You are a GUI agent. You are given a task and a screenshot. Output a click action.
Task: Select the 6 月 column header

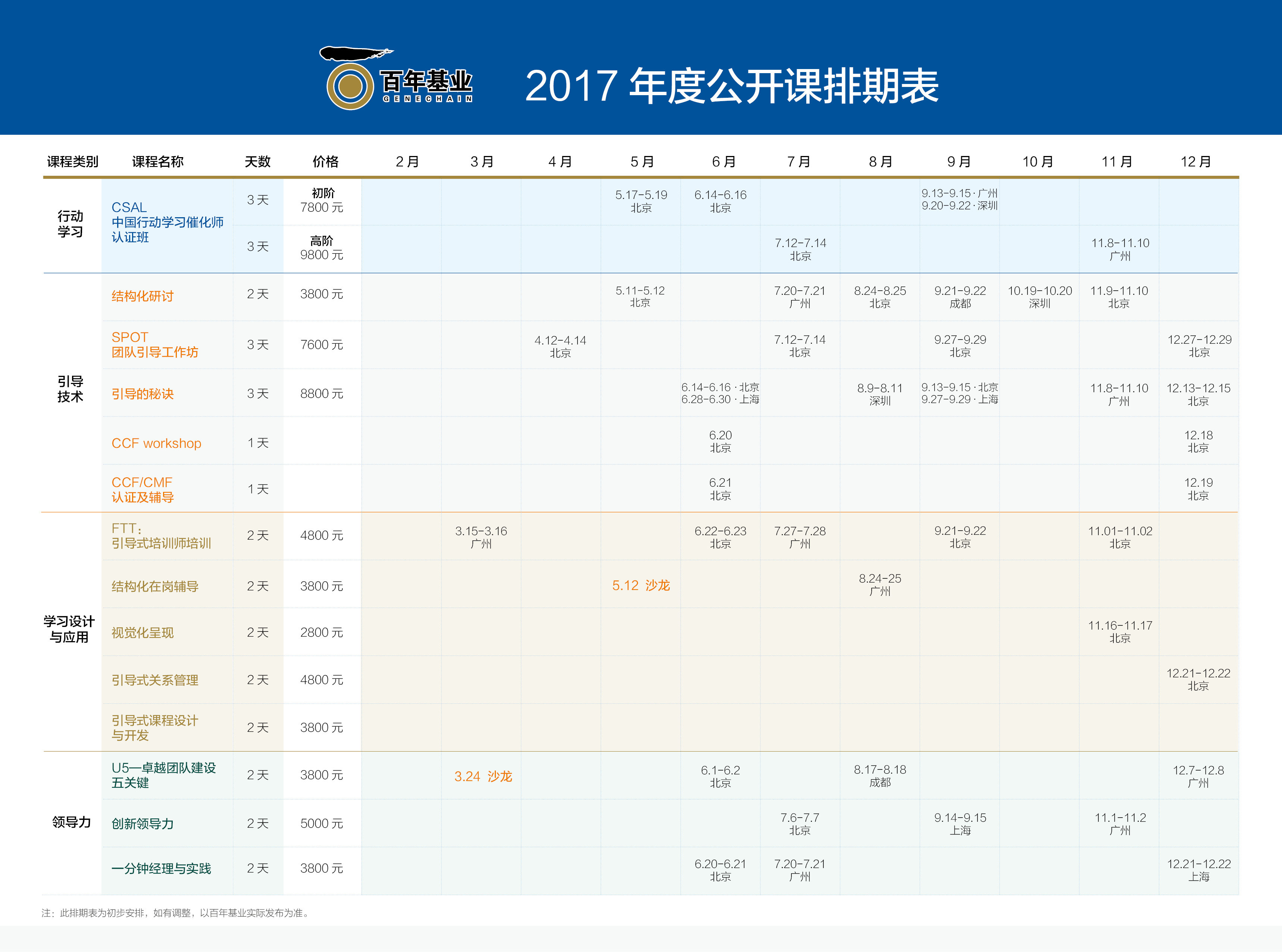click(x=724, y=162)
